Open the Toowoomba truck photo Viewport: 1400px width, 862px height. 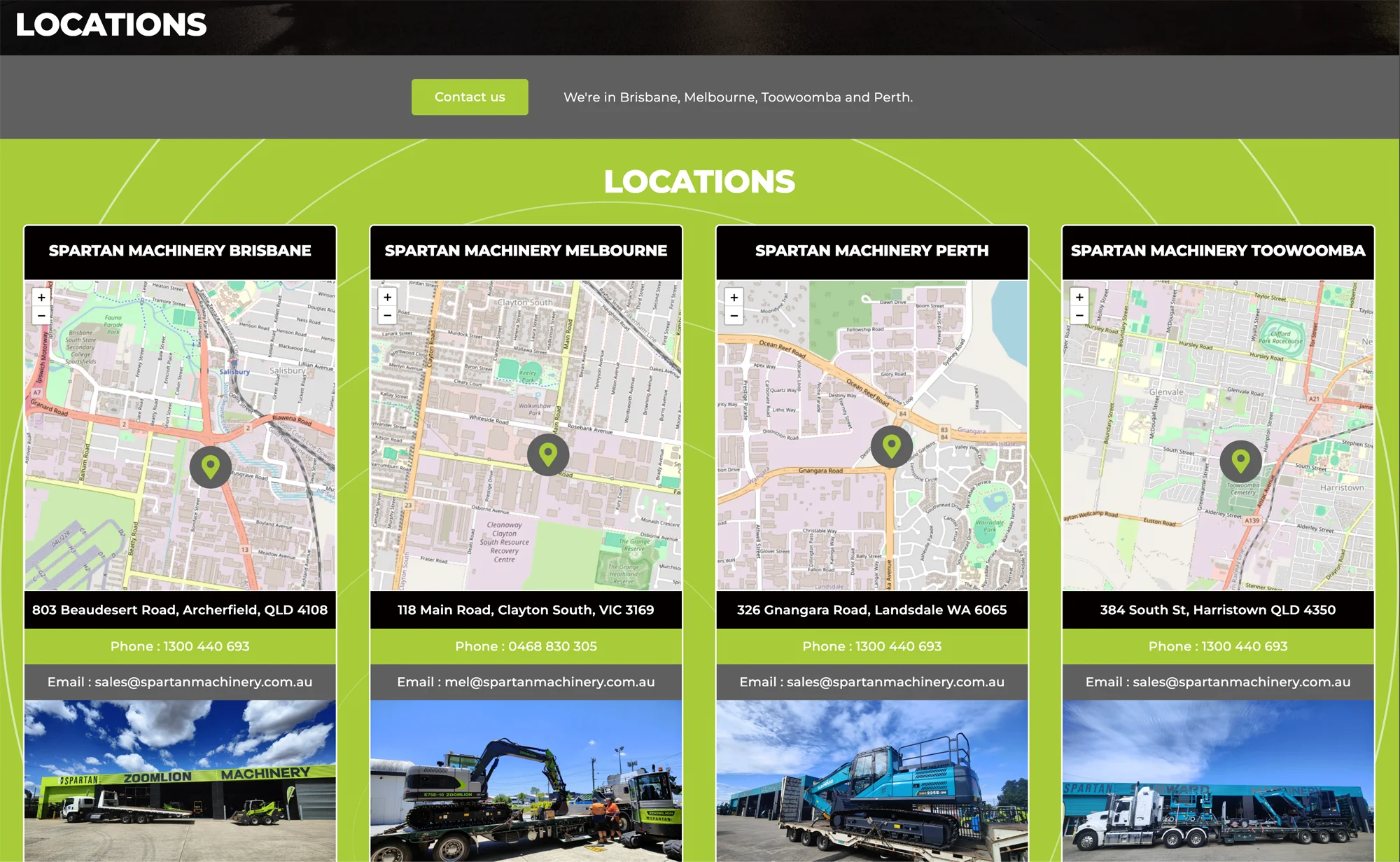(x=1218, y=781)
